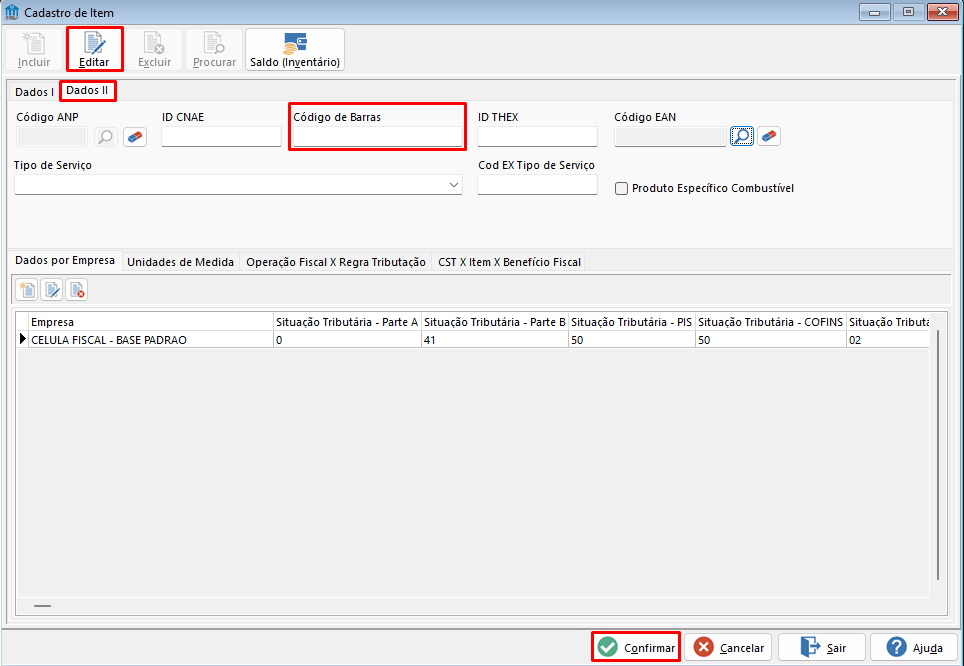Click Situação Tributária - PIS header
Screen dimensions: 964x666
[x=632, y=322]
